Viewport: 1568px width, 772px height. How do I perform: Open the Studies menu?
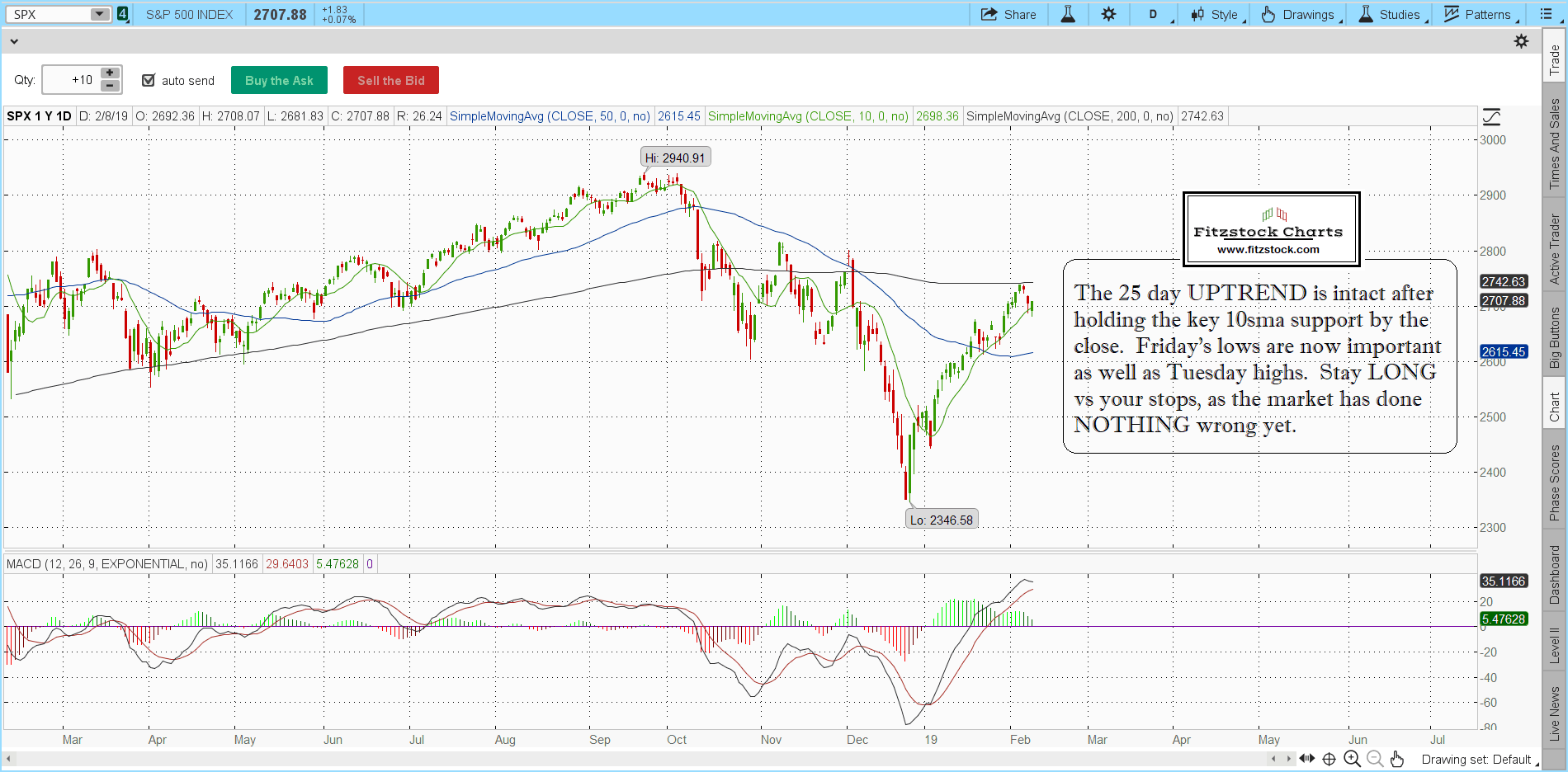[x=1391, y=14]
